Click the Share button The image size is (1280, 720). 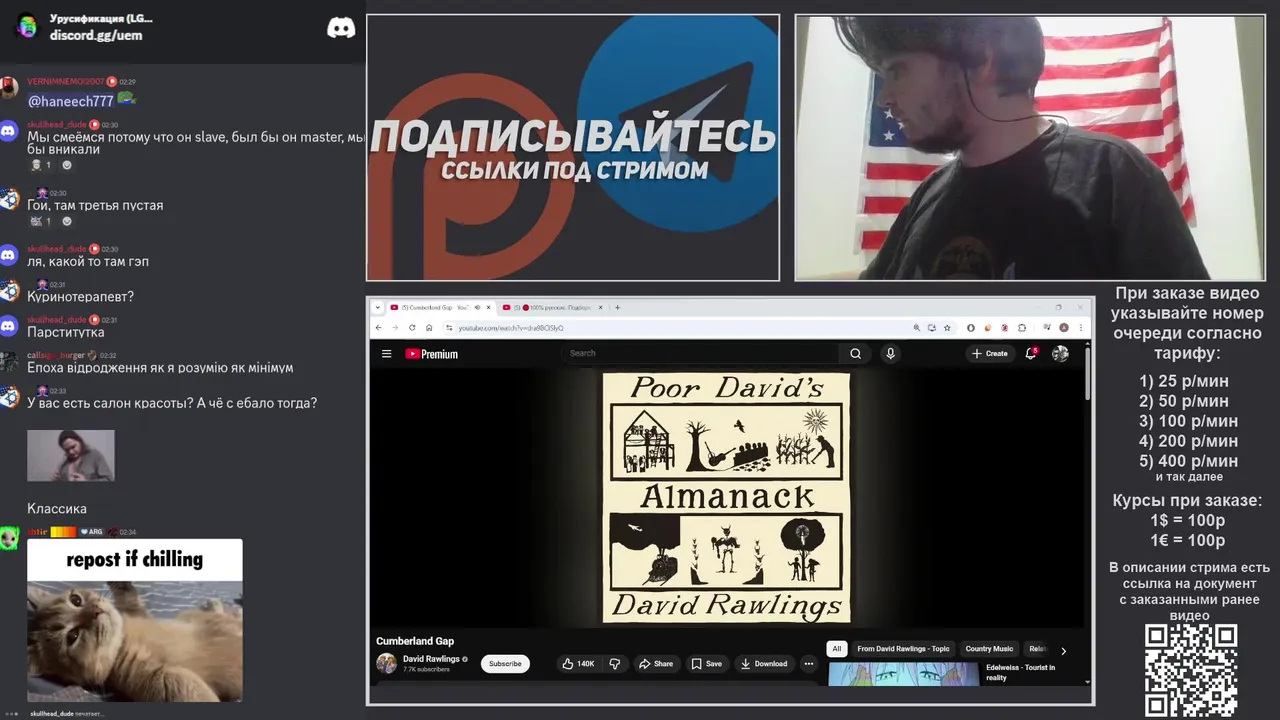tap(656, 664)
